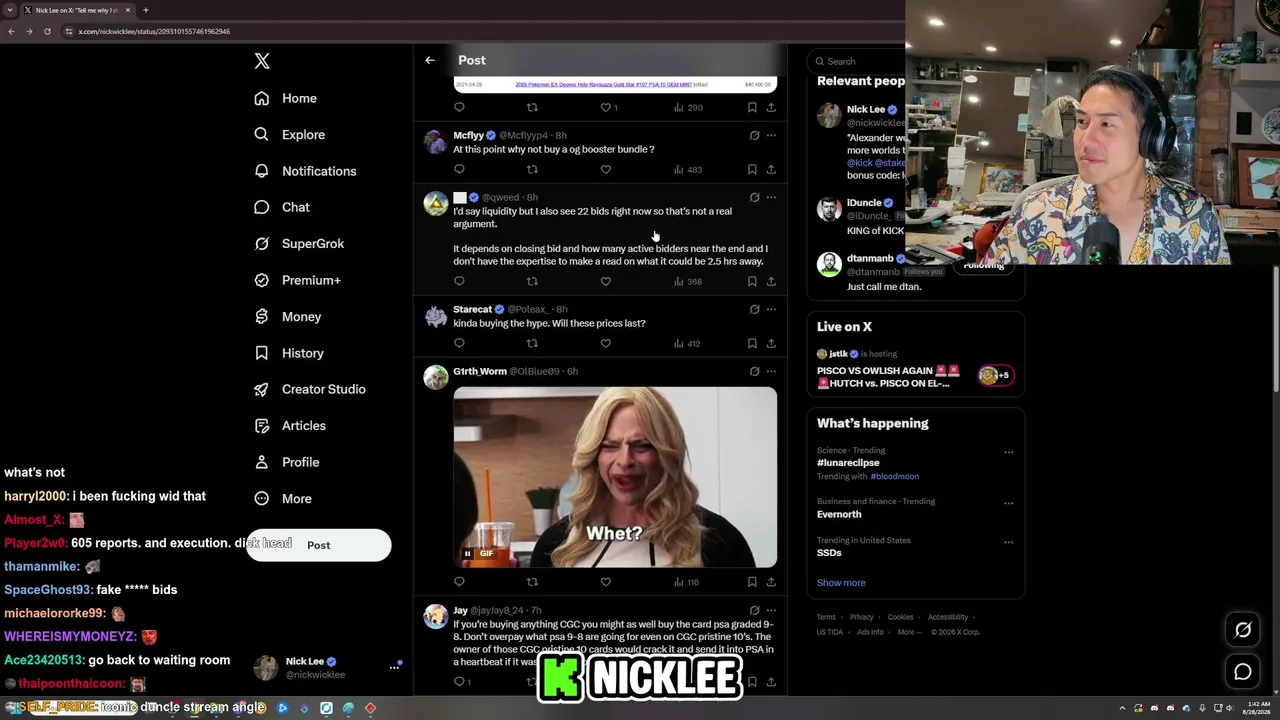This screenshot has height=720, width=1280.
Task: Share qweed's liquidity post
Action: coord(771,282)
